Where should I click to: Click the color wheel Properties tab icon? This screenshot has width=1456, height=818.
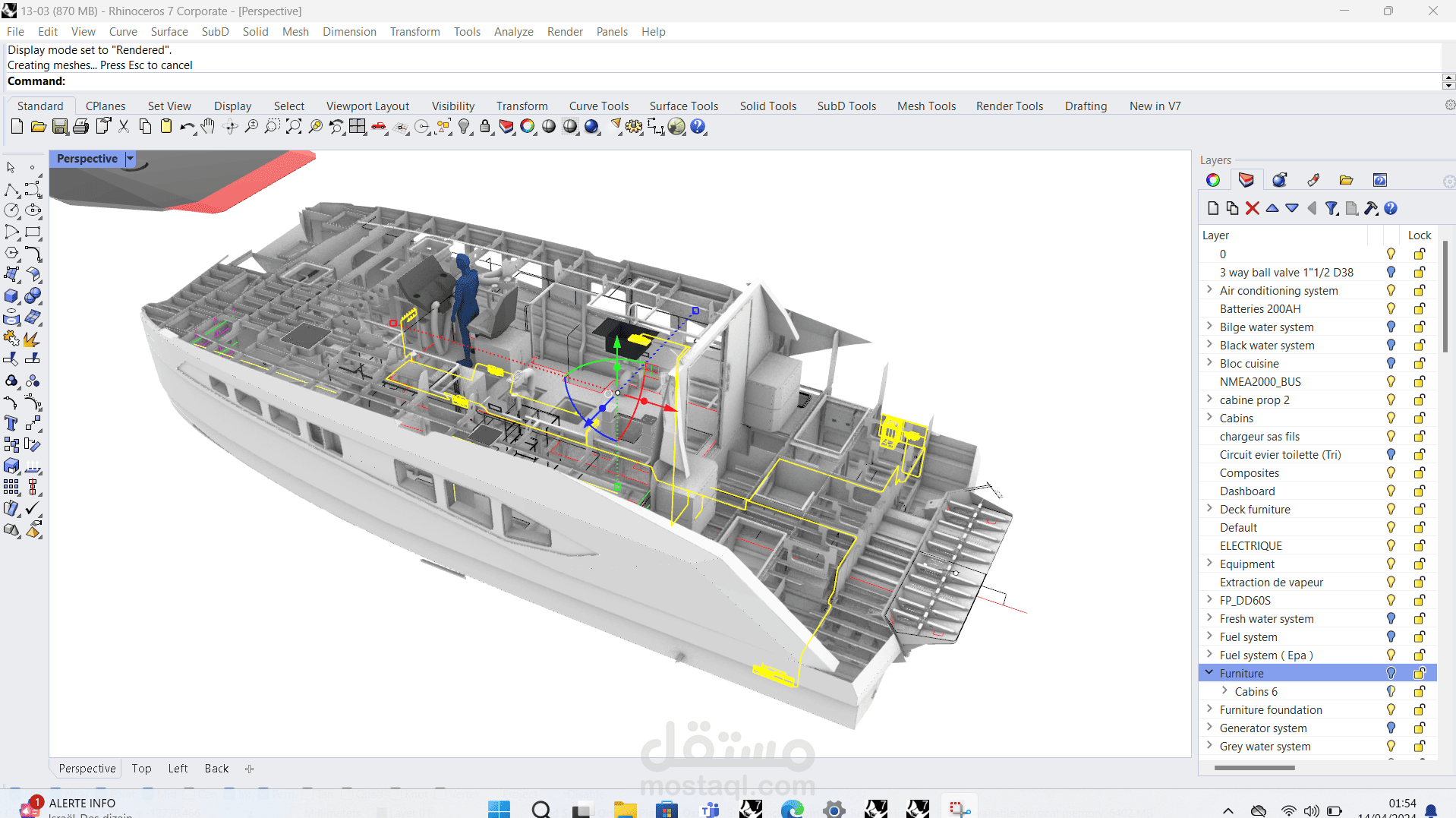(x=1213, y=180)
